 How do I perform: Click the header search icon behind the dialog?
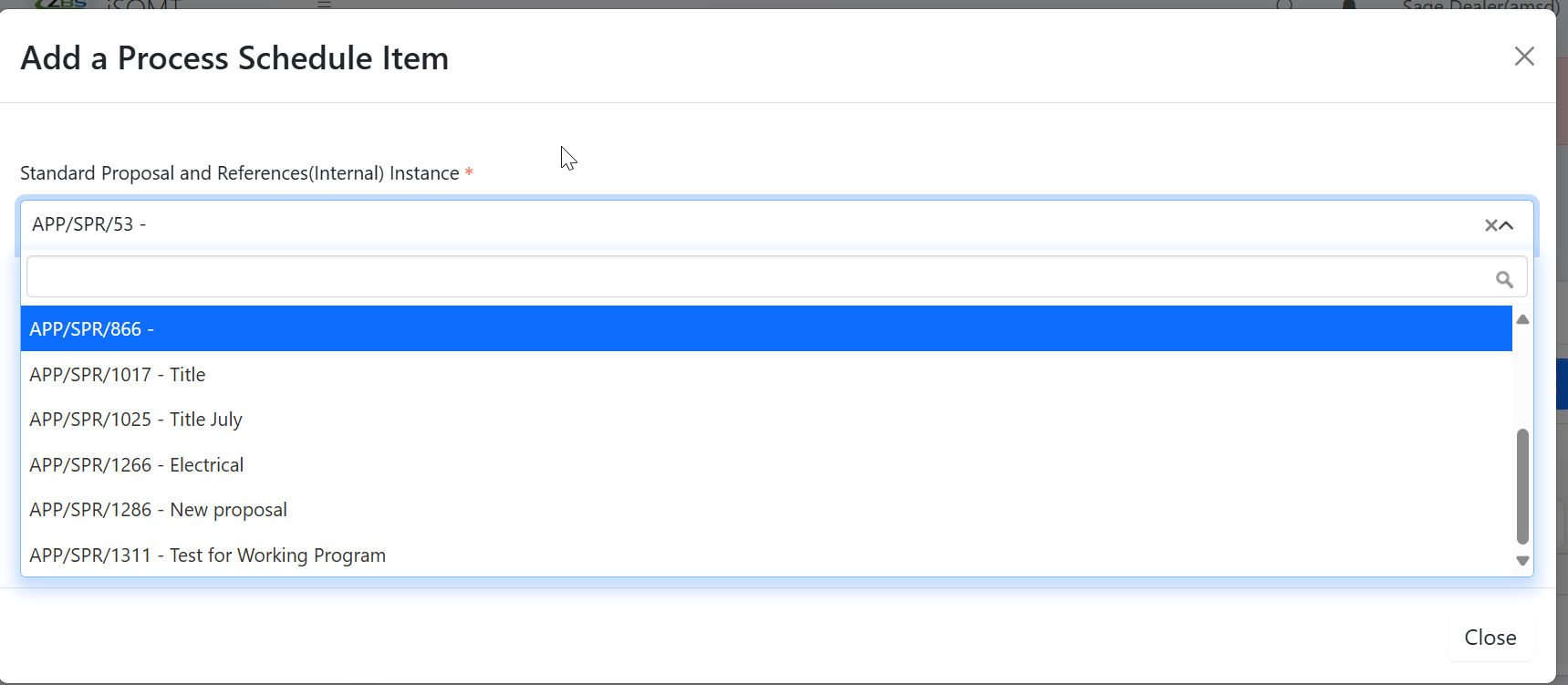pos(1284,5)
